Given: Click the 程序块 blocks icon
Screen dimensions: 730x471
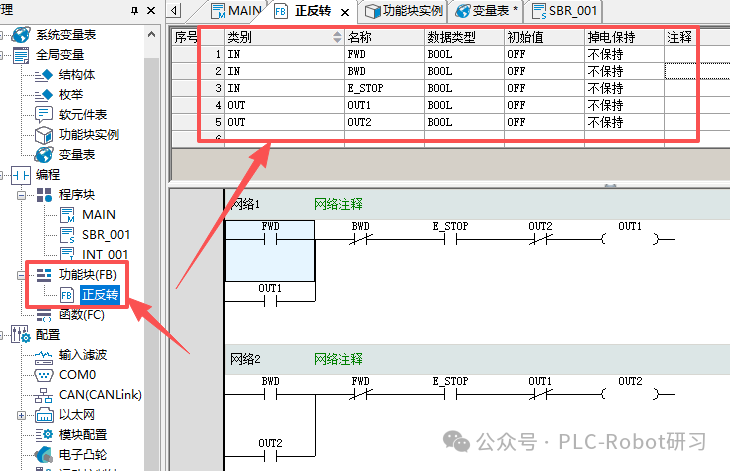Looking at the screenshot, I should click(44, 195).
